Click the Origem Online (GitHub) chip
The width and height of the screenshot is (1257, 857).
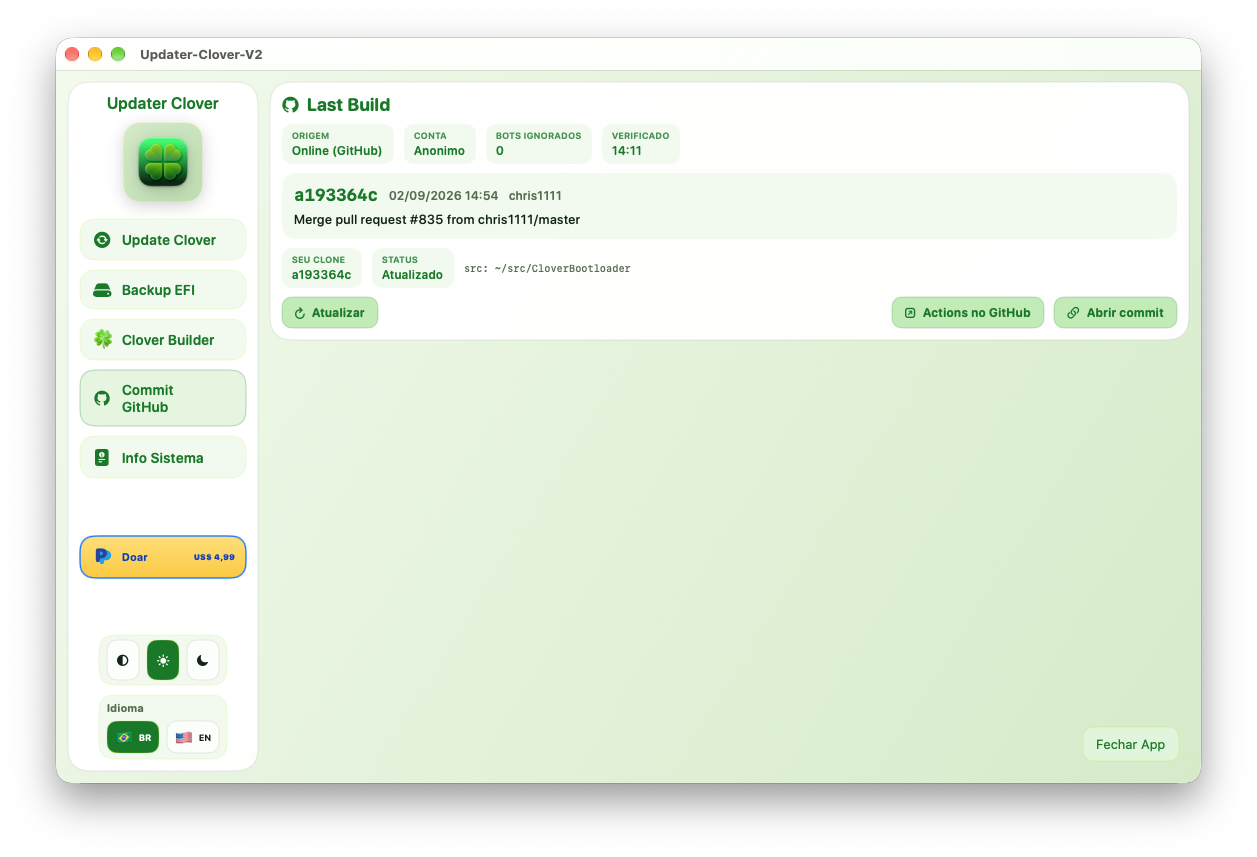click(x=337, y=144)
